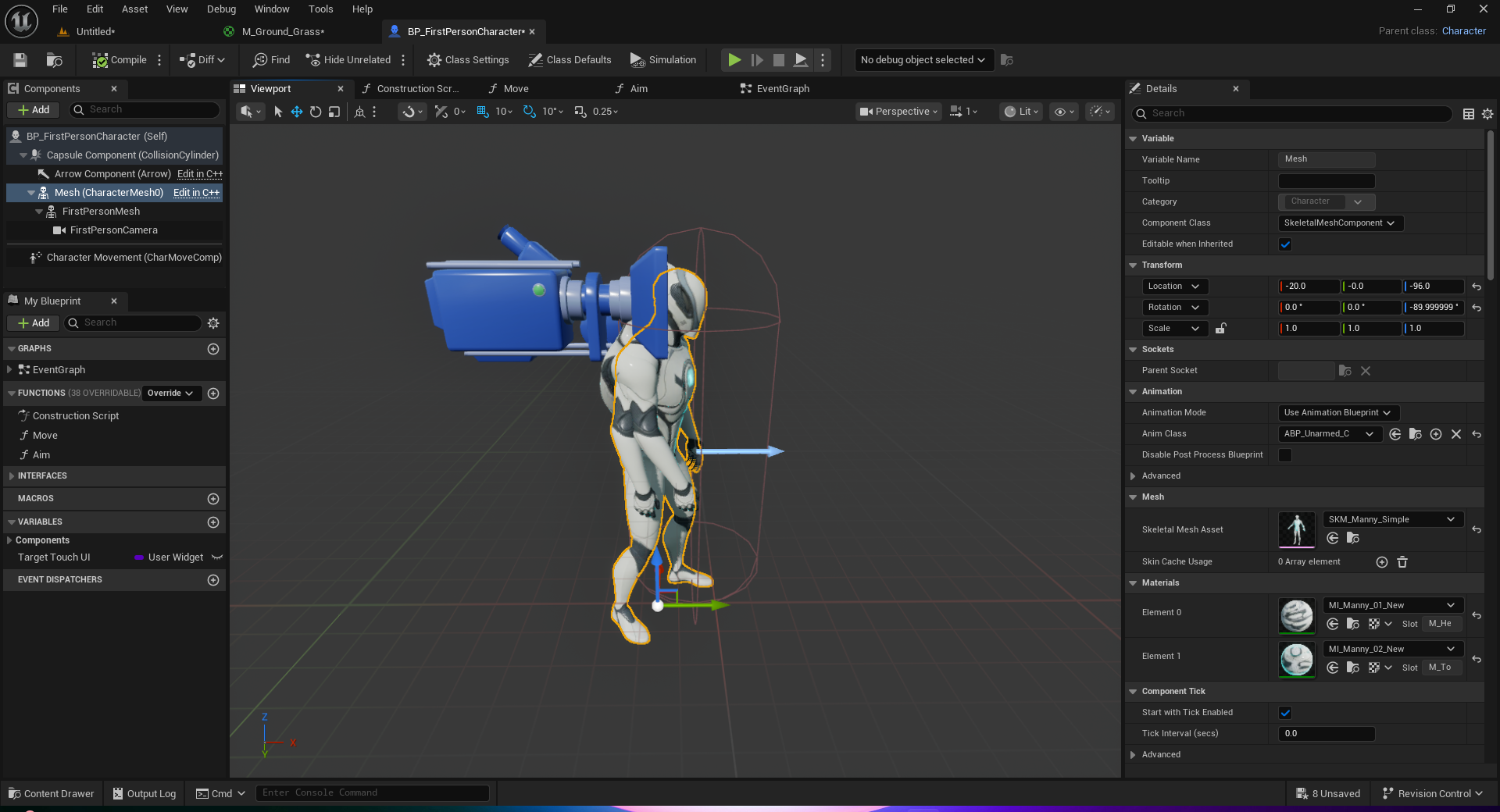Clear the Anim Class value

click(1456, 434)
